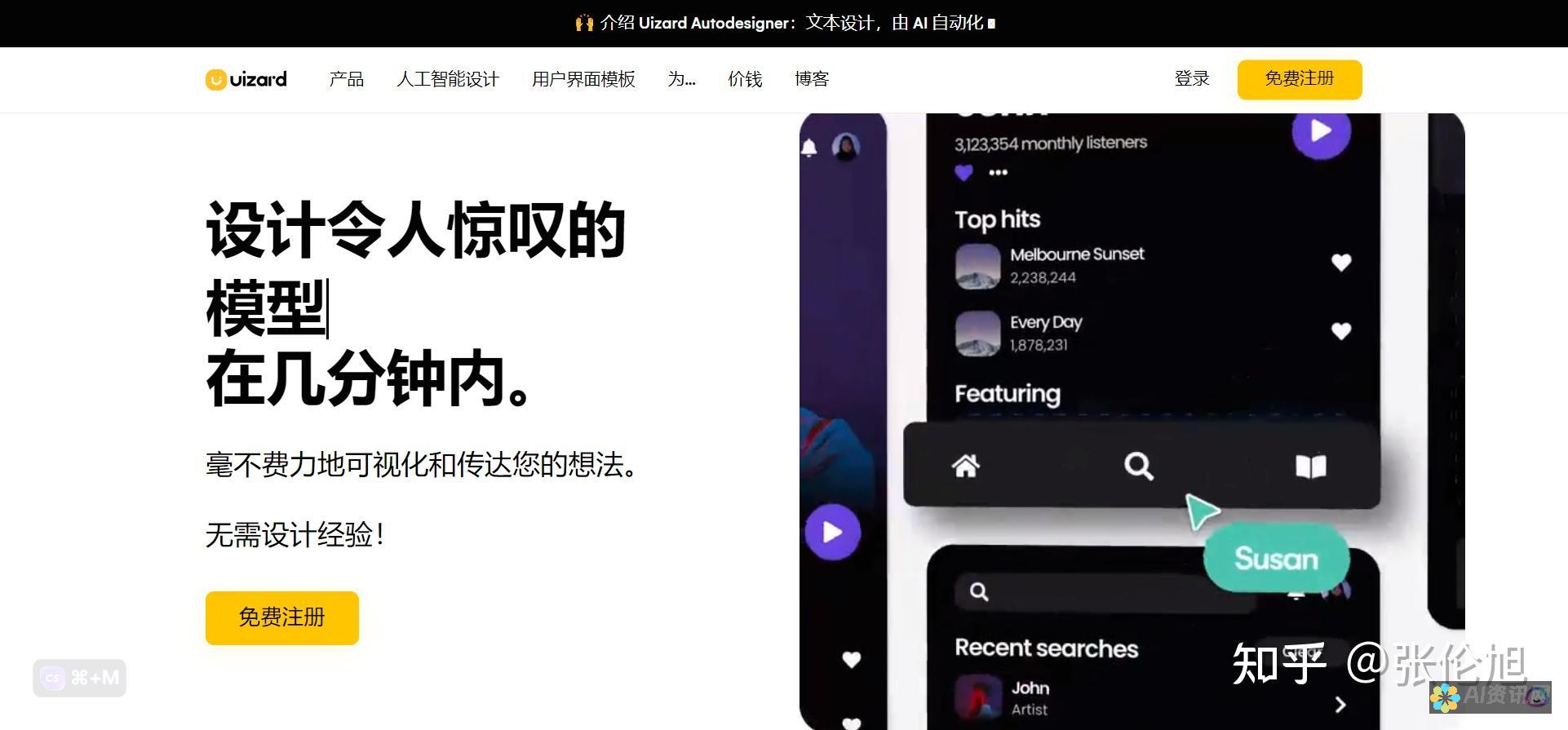Expand the chevron arrow beside John Artist
This screenshot has height=730, width=1568.
click(x=1340, y=704)
